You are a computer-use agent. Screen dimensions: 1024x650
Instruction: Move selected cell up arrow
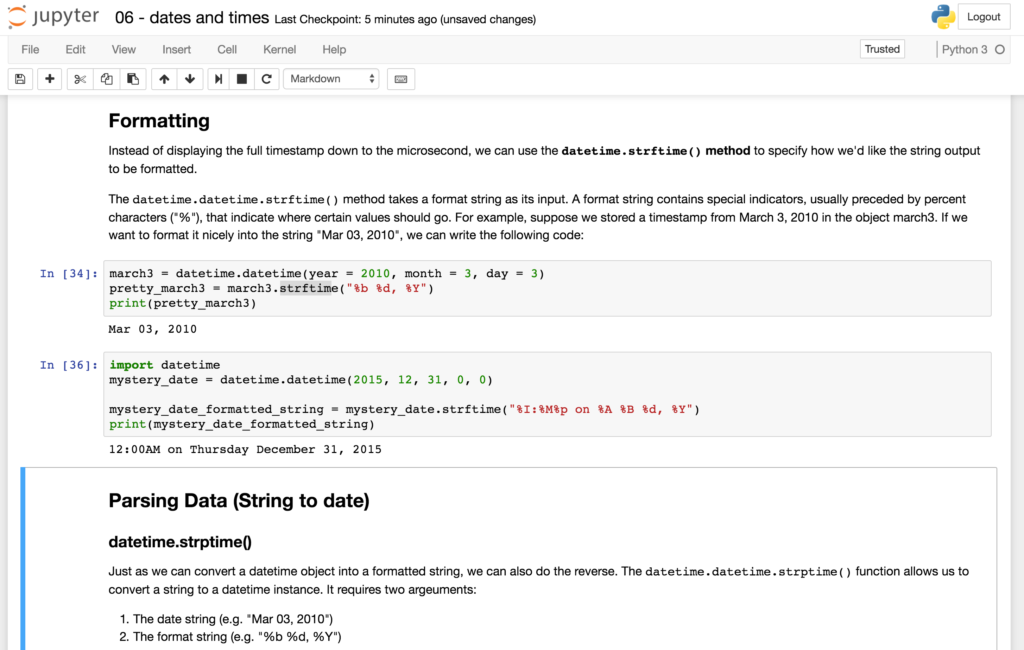pyautogui.click(x=164, y=79)
